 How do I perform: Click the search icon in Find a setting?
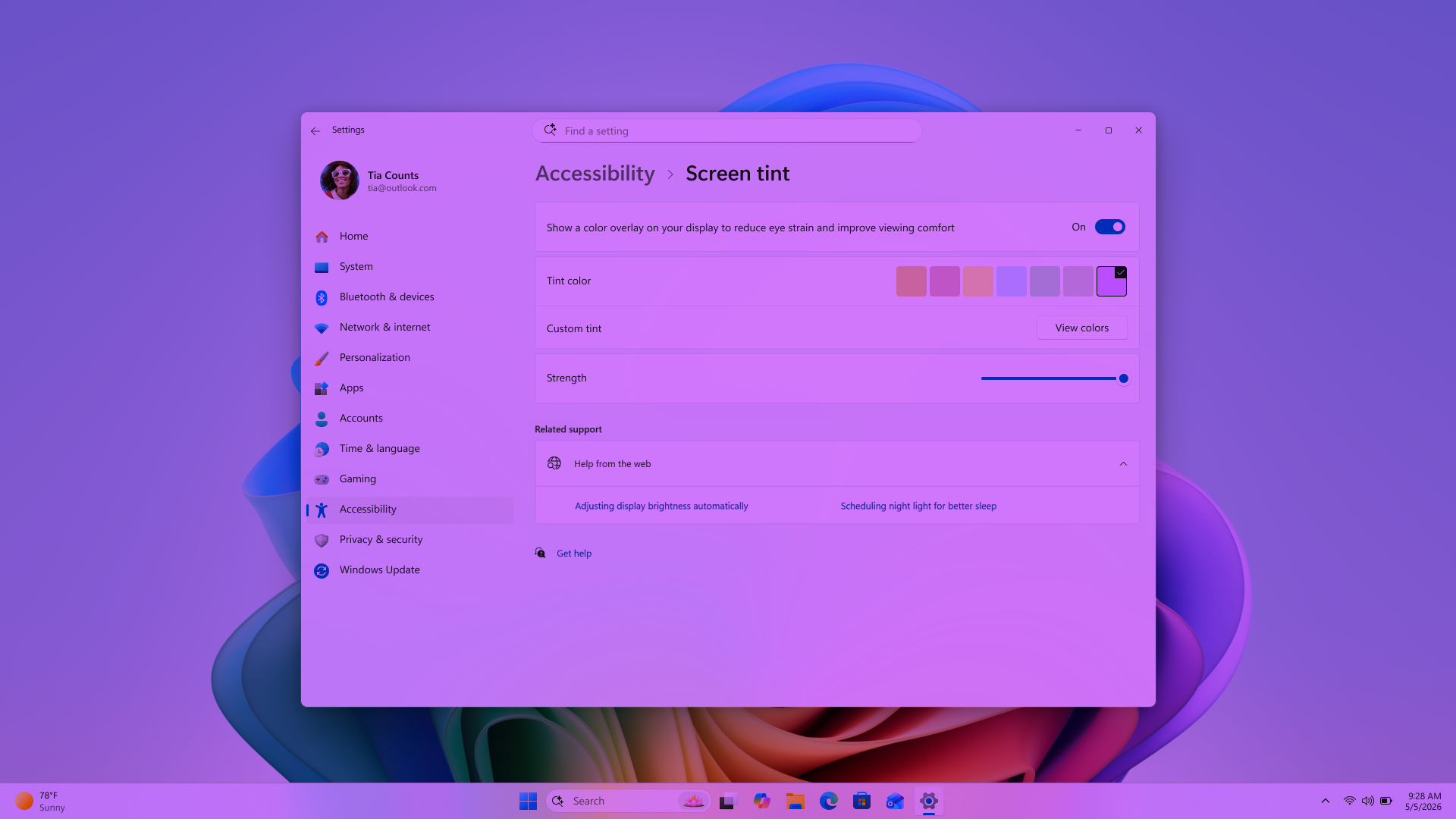point(551,130)
